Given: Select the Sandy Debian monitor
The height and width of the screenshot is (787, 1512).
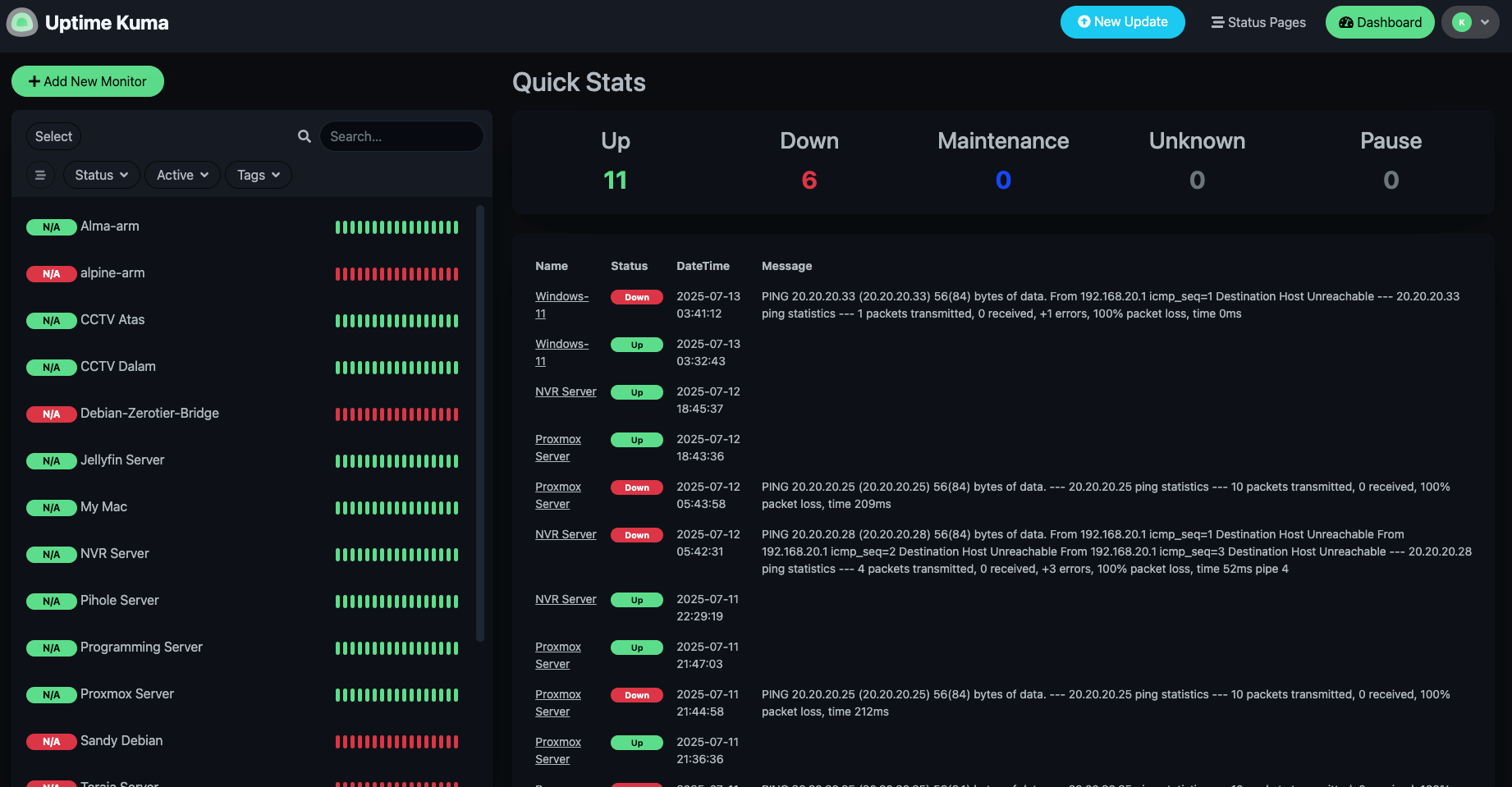Looking at the screenshot, I should 243,741.
